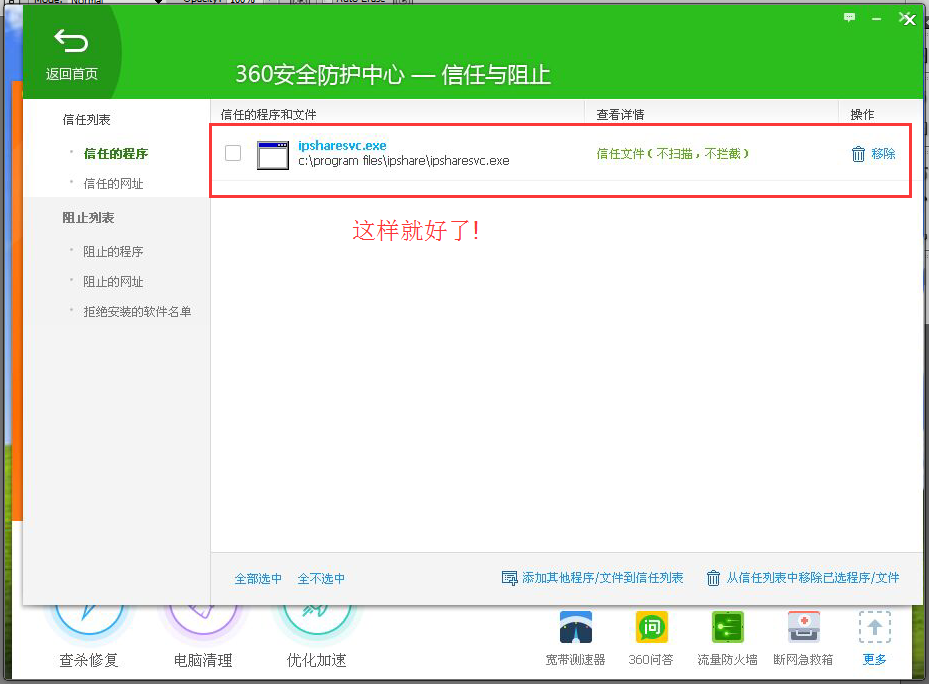Click the 宽带测速器 label

[575, 660]
